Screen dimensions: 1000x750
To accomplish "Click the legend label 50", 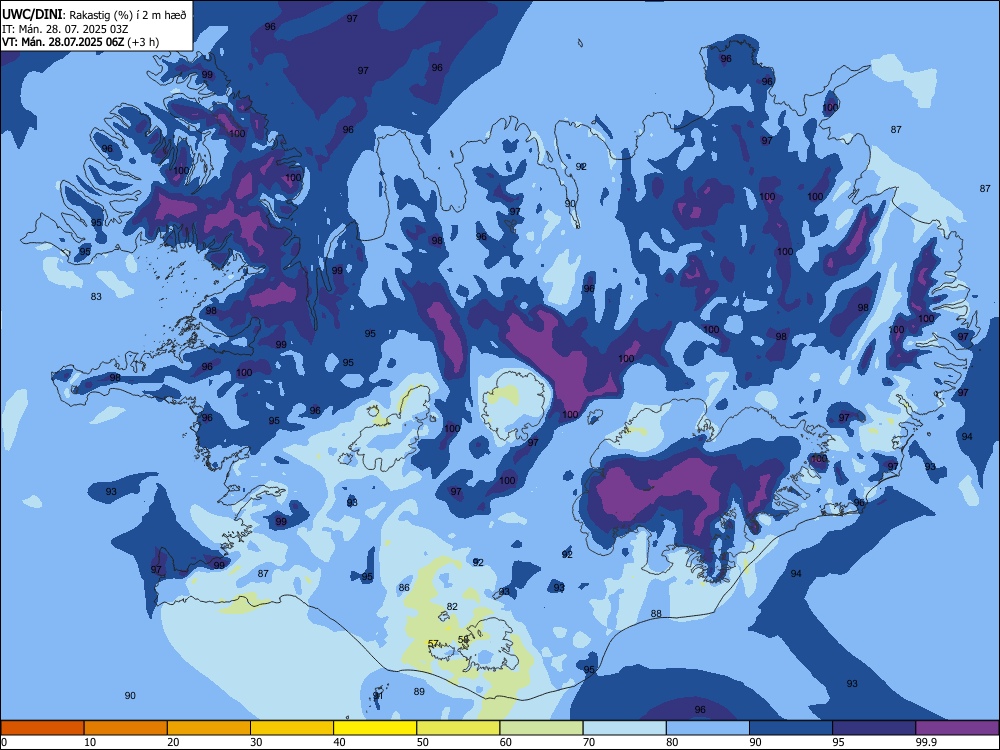I will [x=423, y=742].
